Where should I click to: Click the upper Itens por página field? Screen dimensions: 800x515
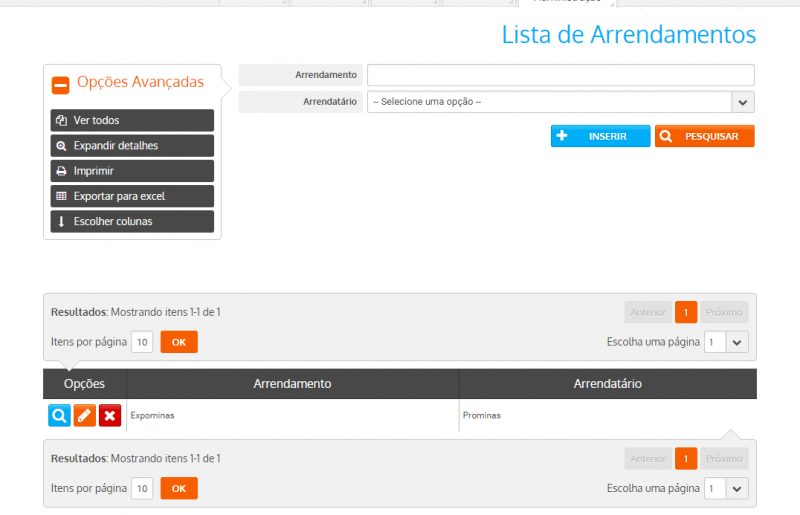142,342
